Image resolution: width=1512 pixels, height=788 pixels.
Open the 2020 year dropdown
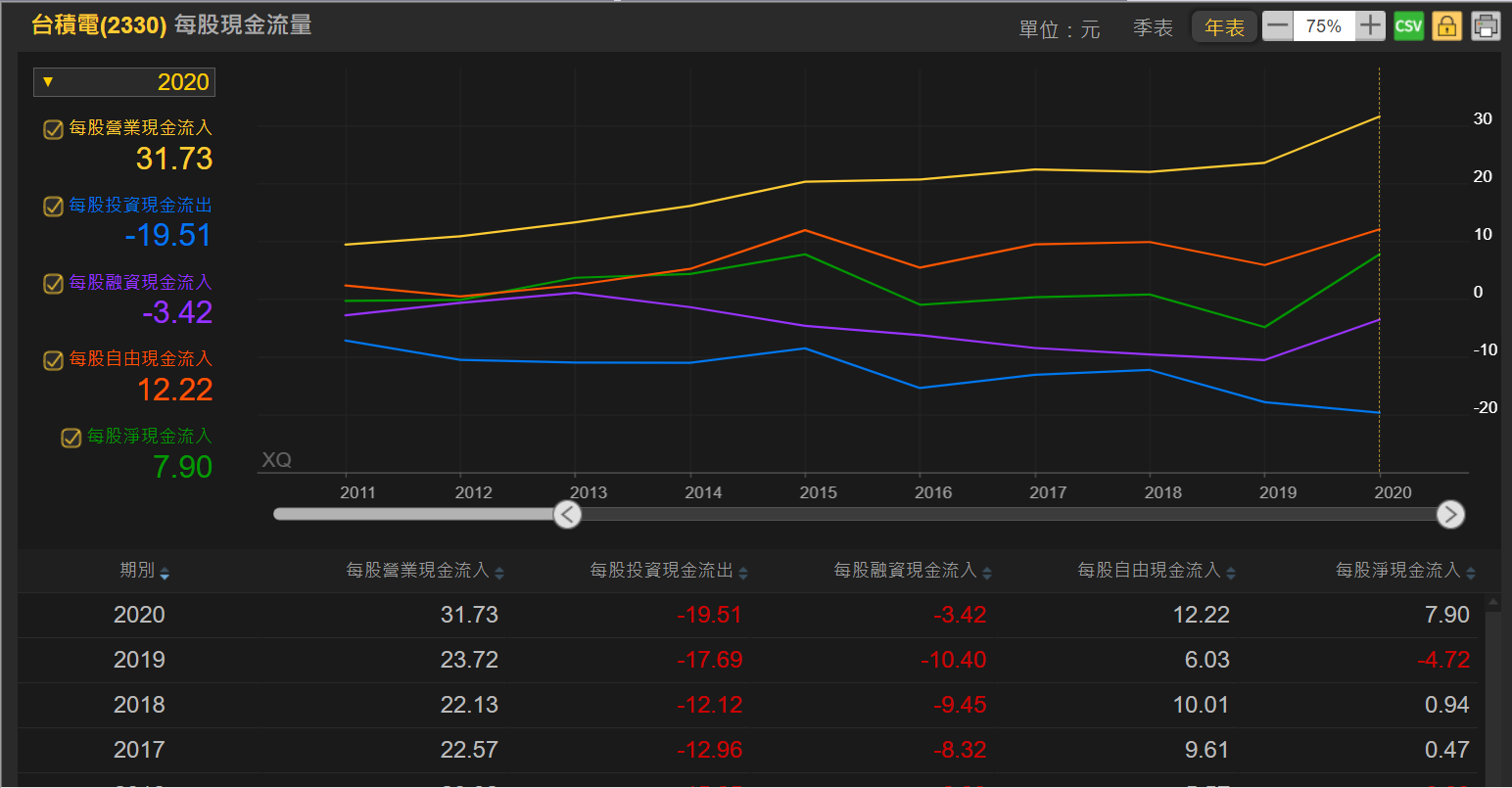pos(124,82)
